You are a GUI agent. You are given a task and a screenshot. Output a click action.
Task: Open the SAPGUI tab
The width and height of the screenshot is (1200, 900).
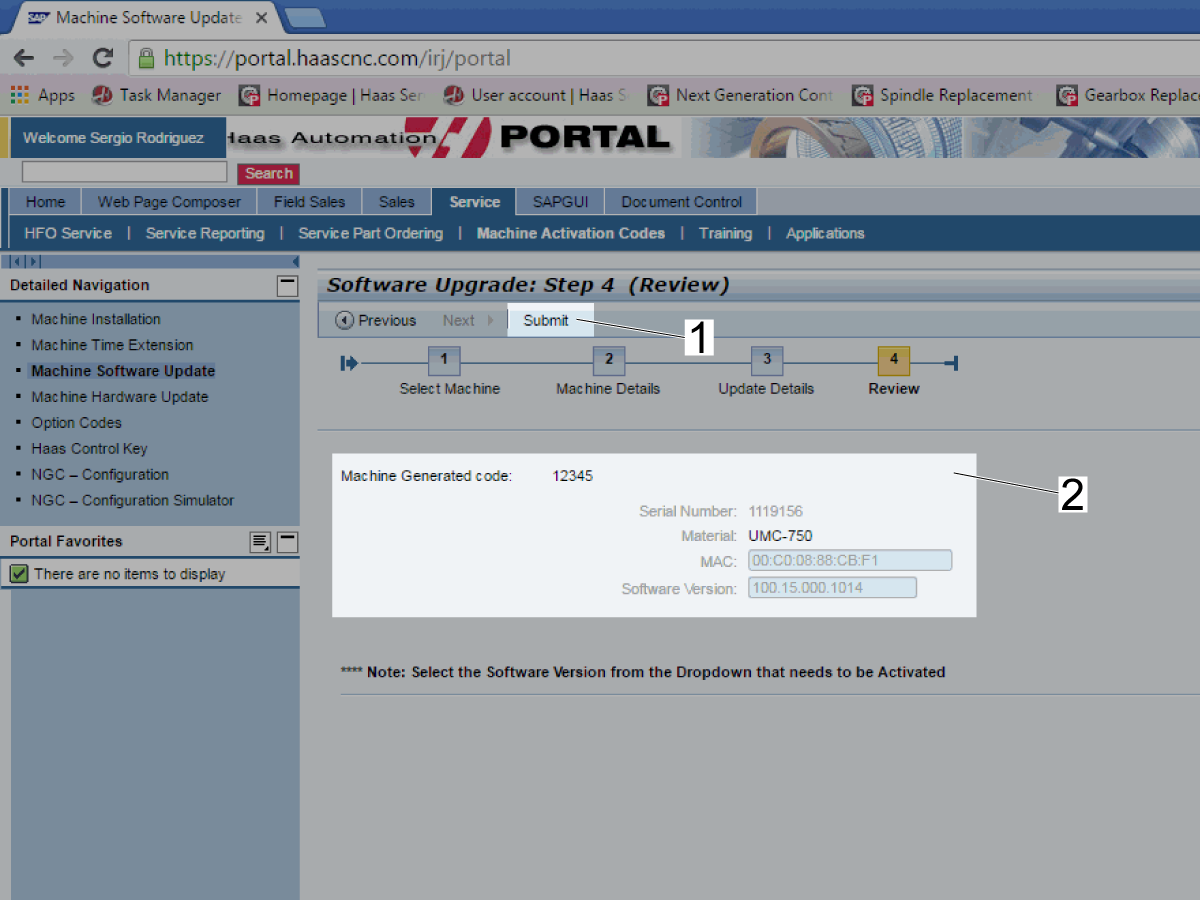click(560, 202)
